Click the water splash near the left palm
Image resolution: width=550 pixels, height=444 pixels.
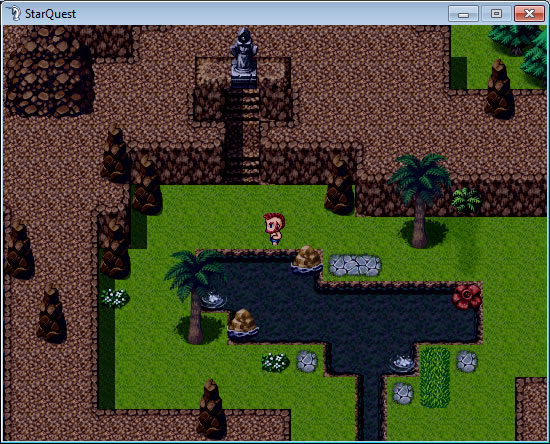coord(214,299)
